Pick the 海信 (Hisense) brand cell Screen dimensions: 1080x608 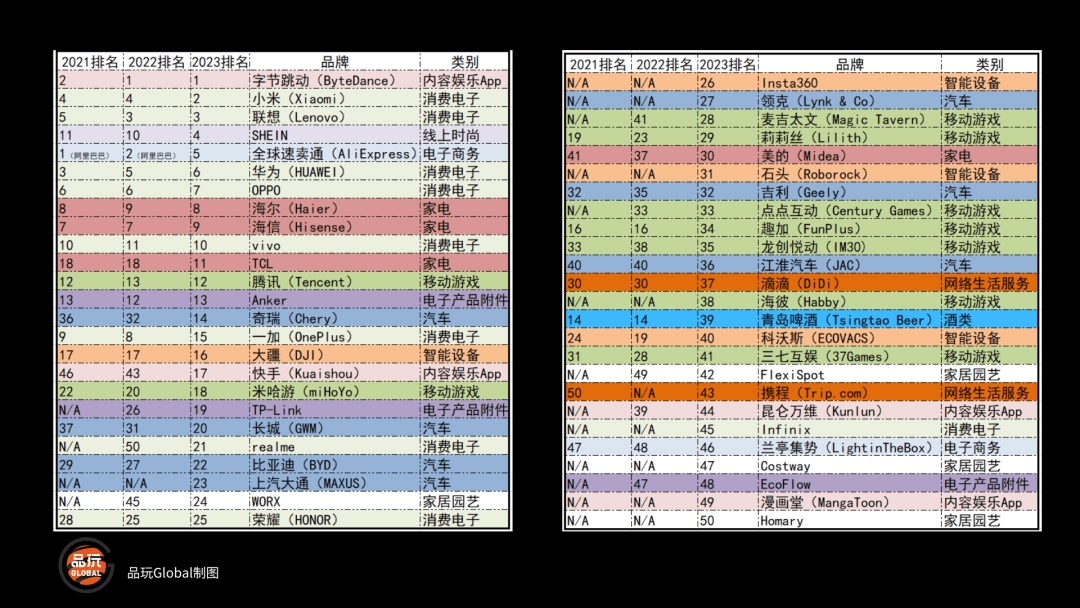pos(335,227)
